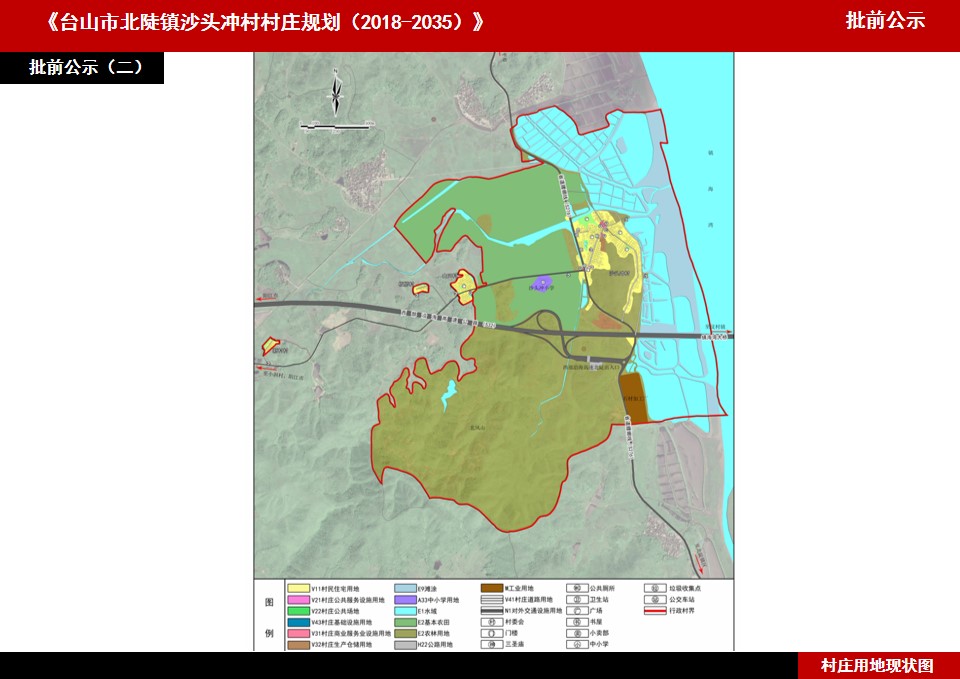Click the 批前公示 header at top right
This screenshot has width=960, height=679.
[885, 21]
